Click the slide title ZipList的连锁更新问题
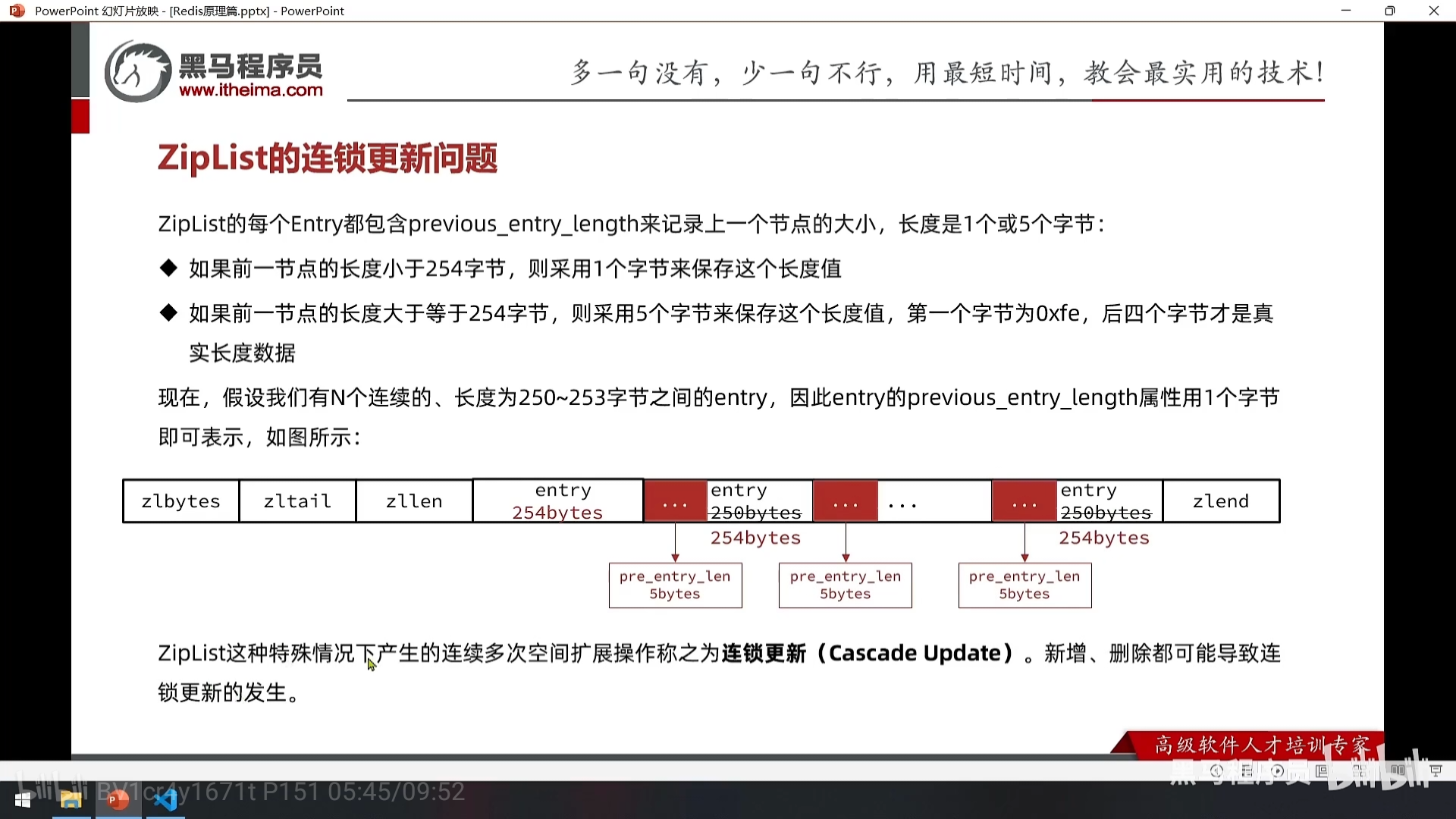 point(328,158)
